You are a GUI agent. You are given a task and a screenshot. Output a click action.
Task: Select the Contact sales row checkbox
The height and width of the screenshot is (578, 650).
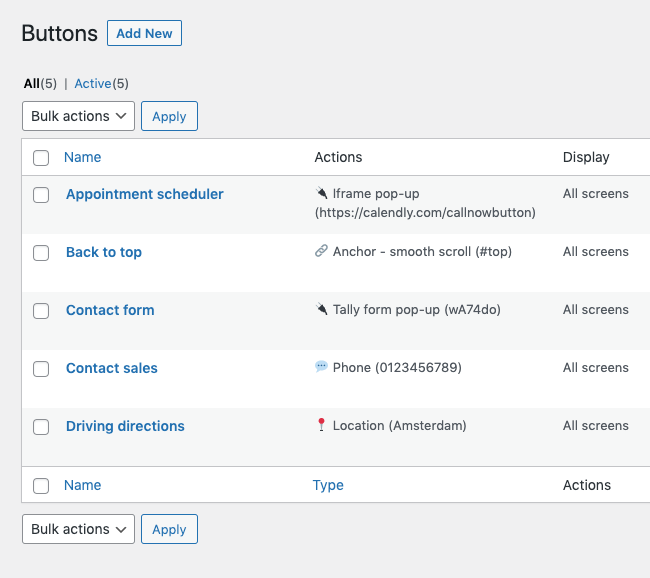(41, 369)
